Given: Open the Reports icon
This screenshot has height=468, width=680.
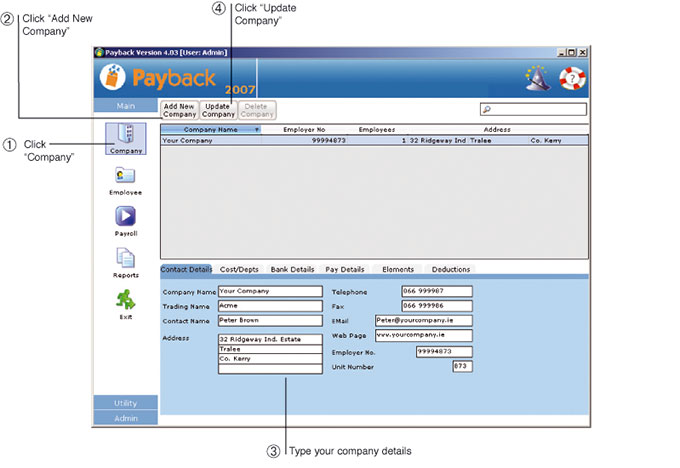Looking at the screenshot, I should click(x=125, y=258).
